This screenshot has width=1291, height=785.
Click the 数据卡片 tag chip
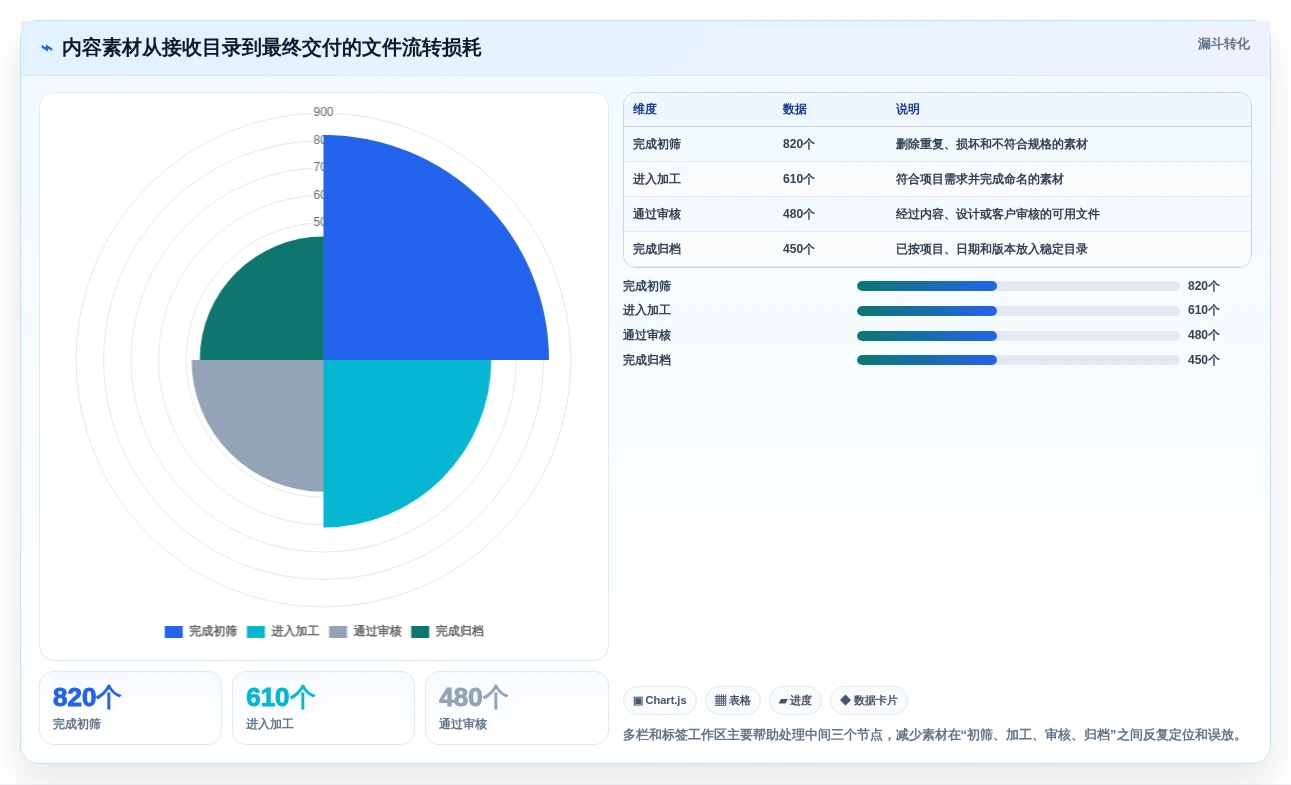tap(869, 701)
